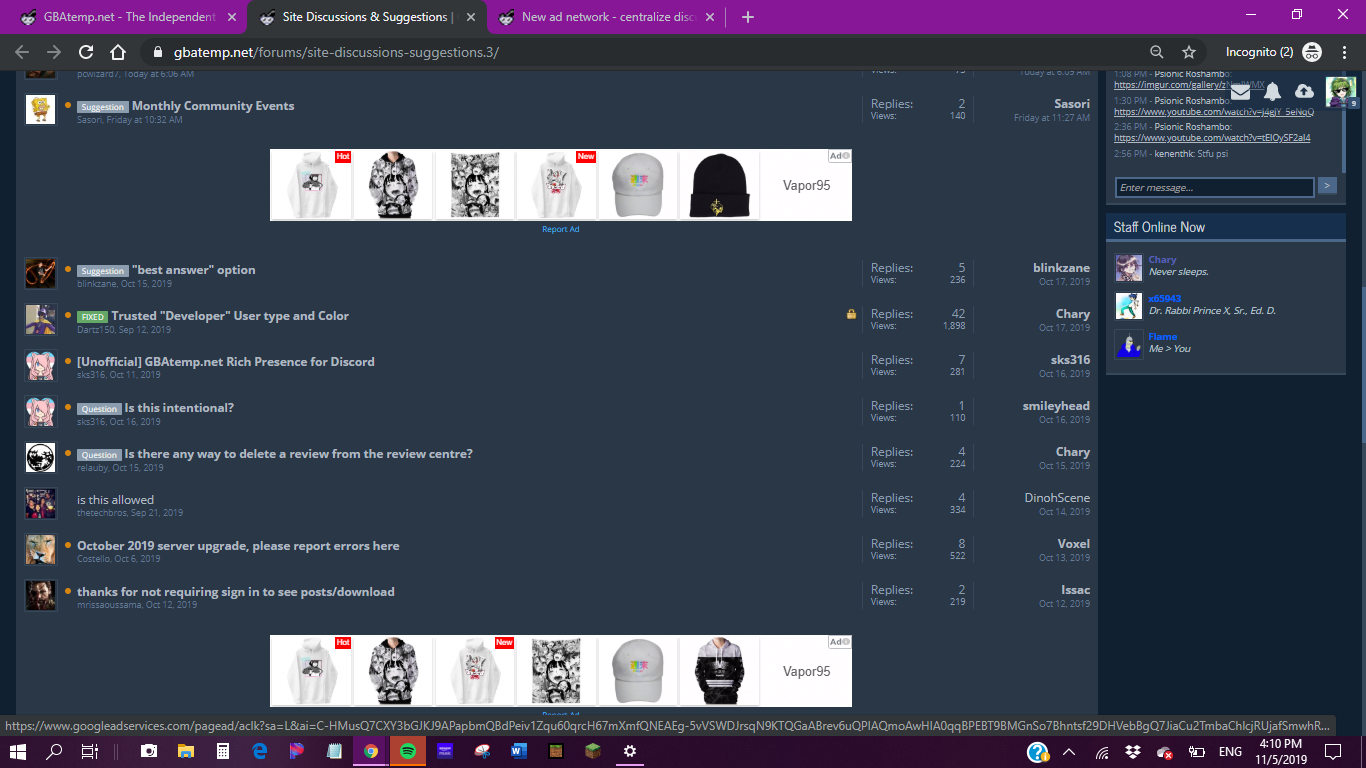The height and width of the screenshot is (768, 1366).
Task: Open the Monthly Community Events thread
Action: point(213,106)
